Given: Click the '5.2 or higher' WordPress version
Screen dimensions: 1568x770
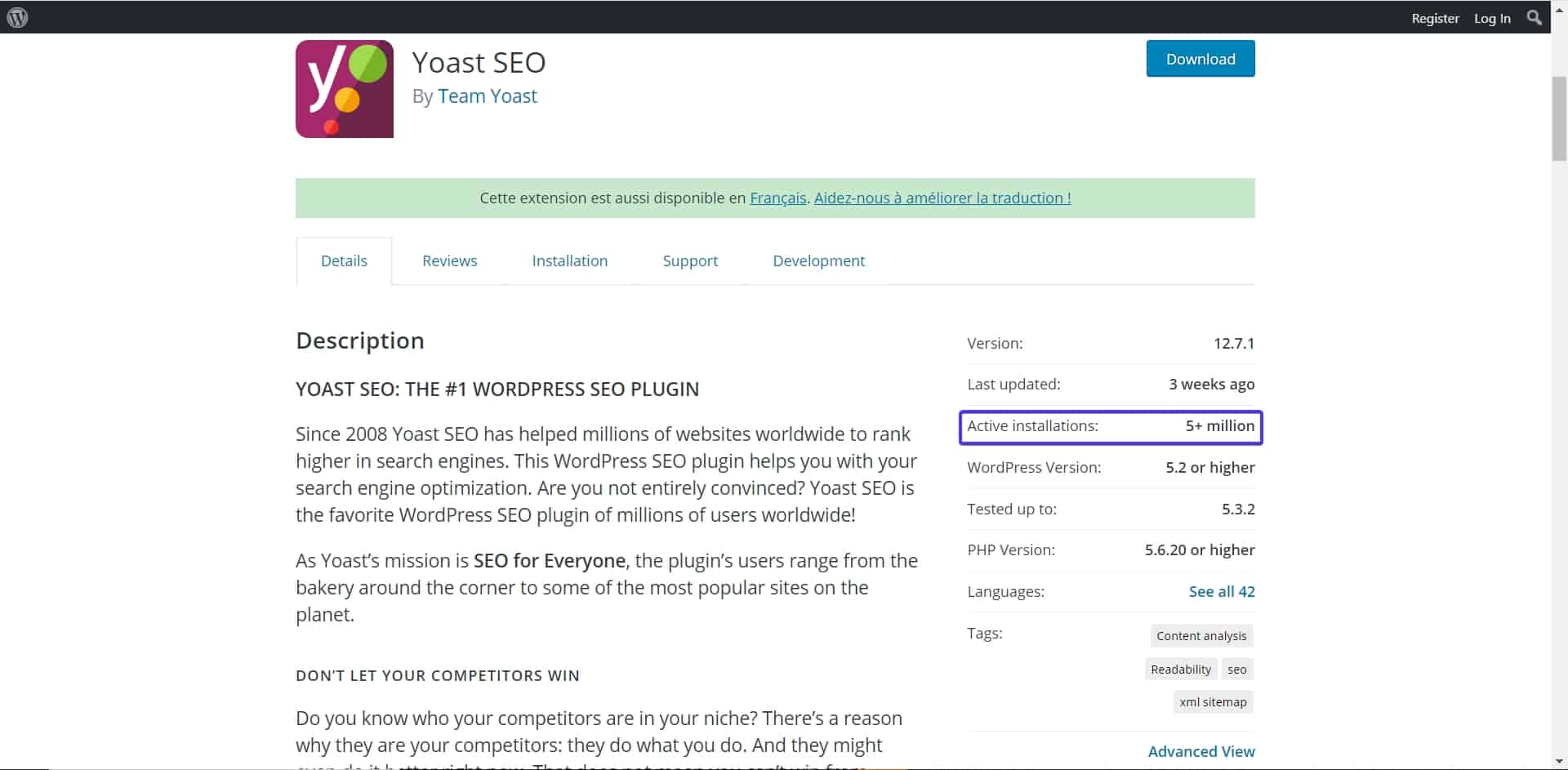Looking at the screenshot, I should (x=1210, y=467).
